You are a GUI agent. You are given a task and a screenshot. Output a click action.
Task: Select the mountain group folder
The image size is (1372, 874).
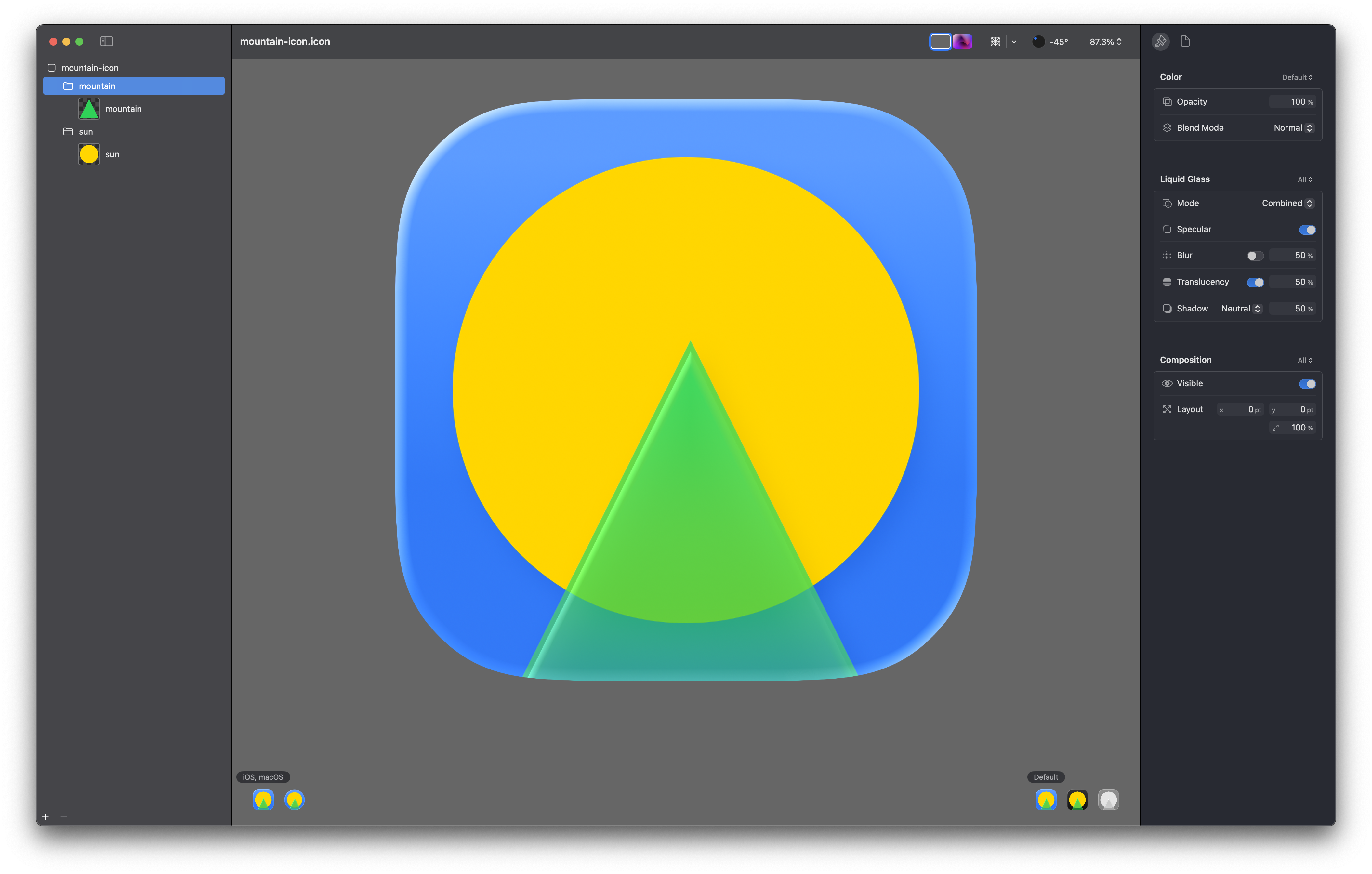pos(134,86)
